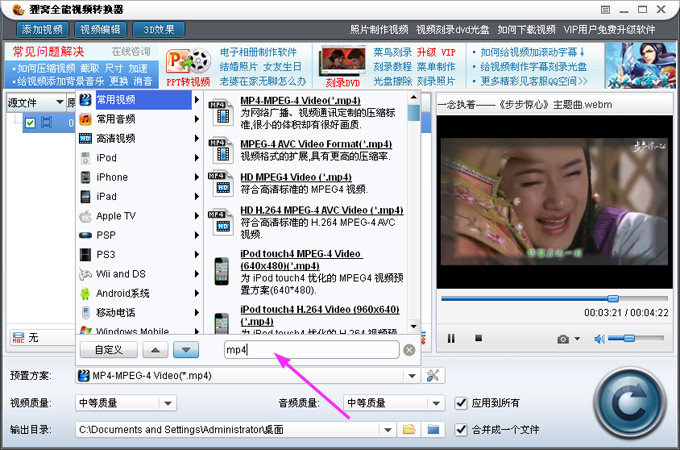Open the 视频编辑 tool

(x=101, y=30)
